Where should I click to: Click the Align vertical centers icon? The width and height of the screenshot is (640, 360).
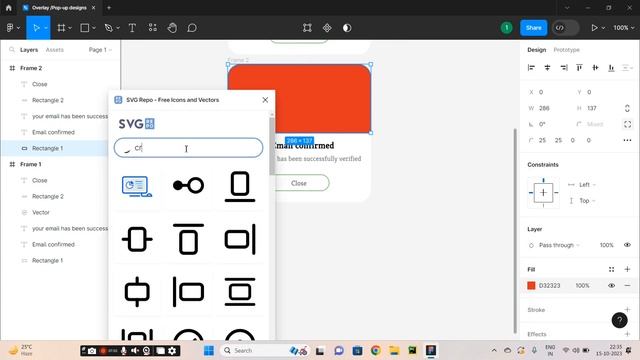(595, 68)
